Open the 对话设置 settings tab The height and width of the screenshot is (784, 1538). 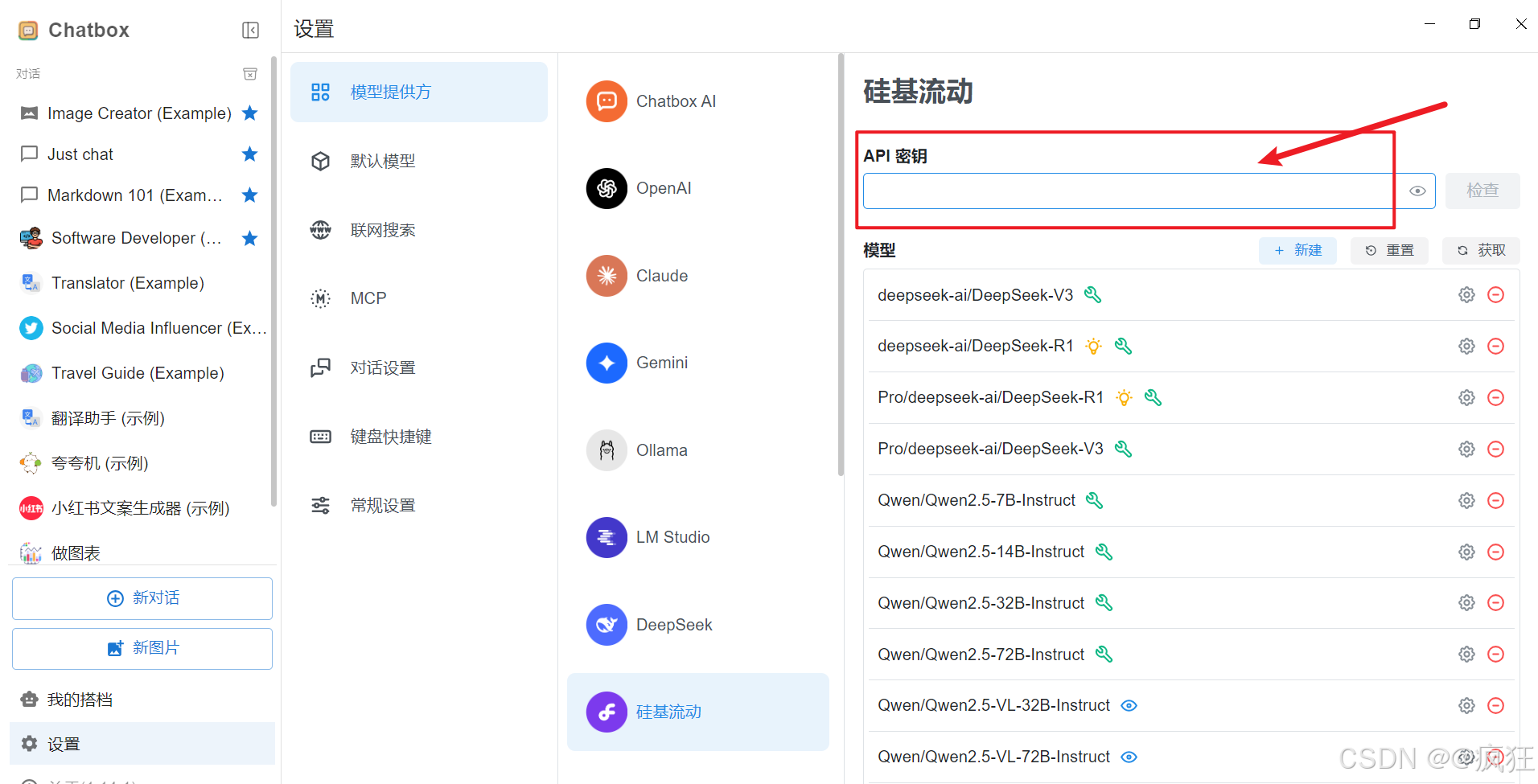pyautogui.click(x=383, y=367)
